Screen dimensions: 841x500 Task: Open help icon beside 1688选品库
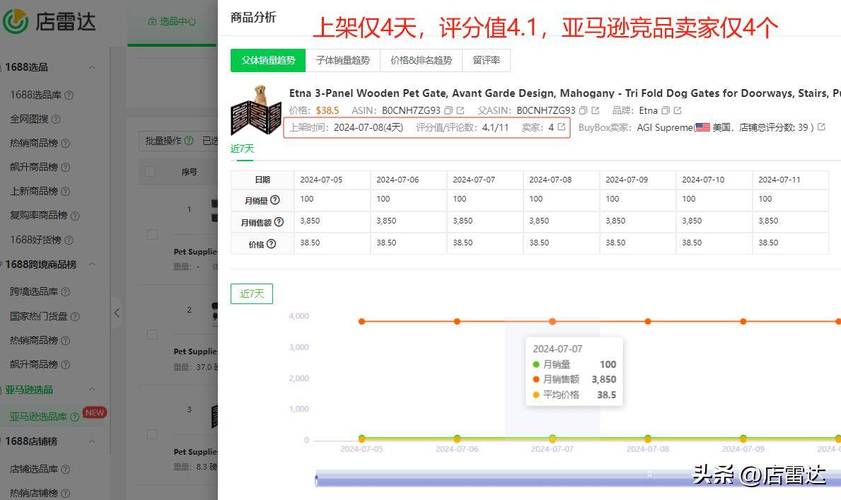69,95
